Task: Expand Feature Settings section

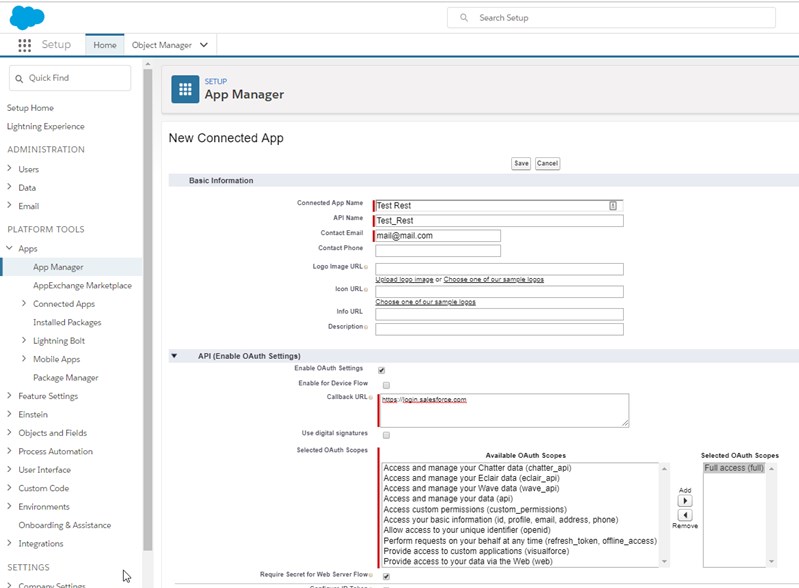Action: click(x=10, y=395)
